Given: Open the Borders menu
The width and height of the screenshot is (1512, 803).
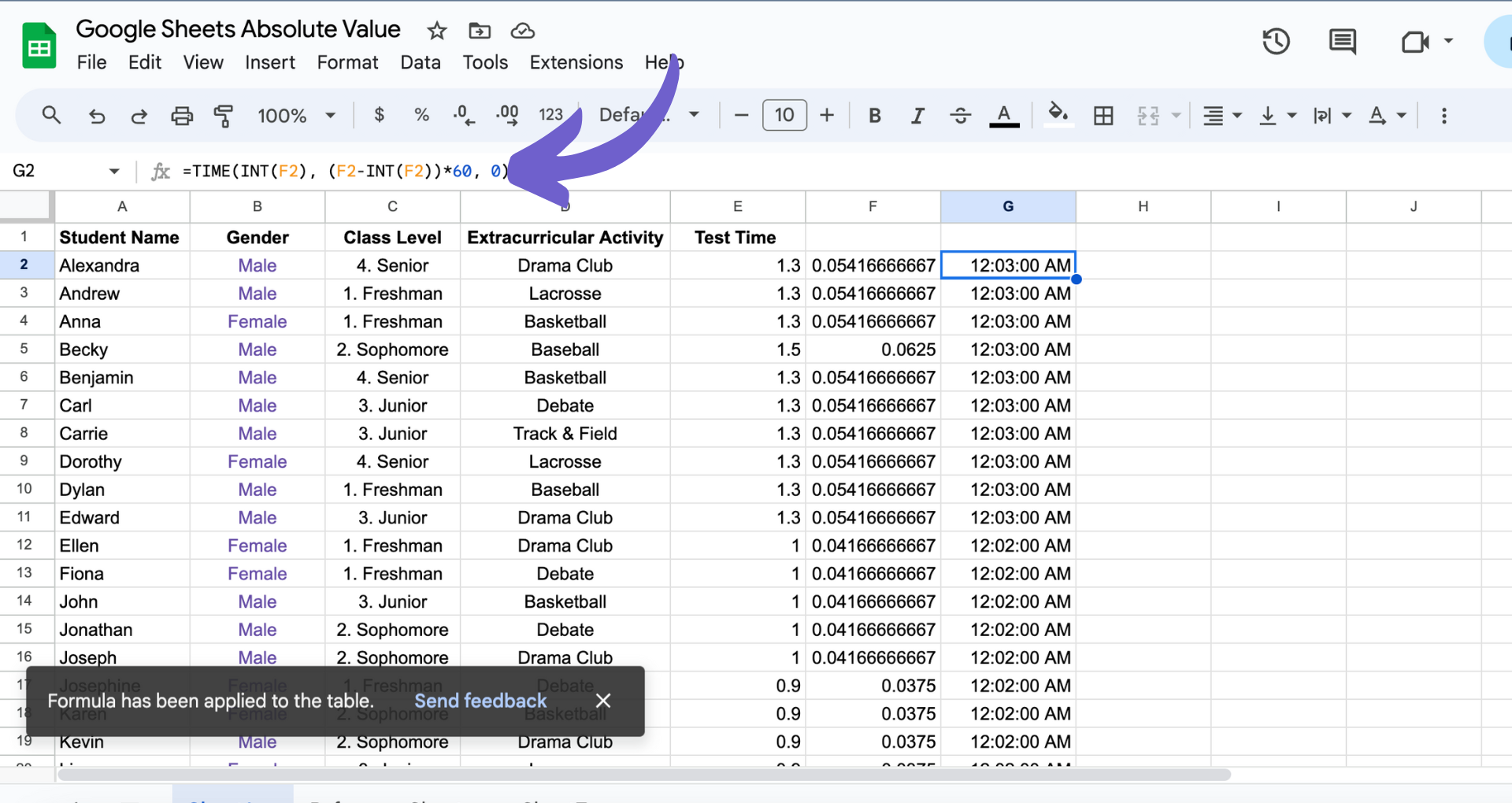Looking at the screenshot, I should tap(1102, 115).
